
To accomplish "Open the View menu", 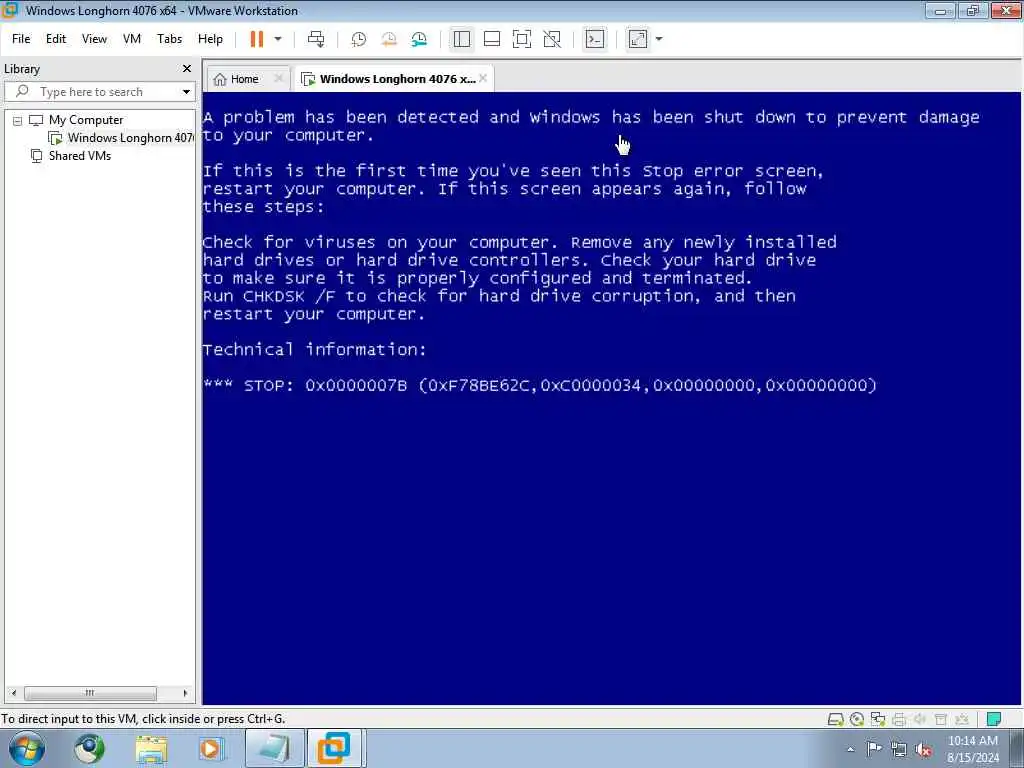I will click(x=94, y=39).
